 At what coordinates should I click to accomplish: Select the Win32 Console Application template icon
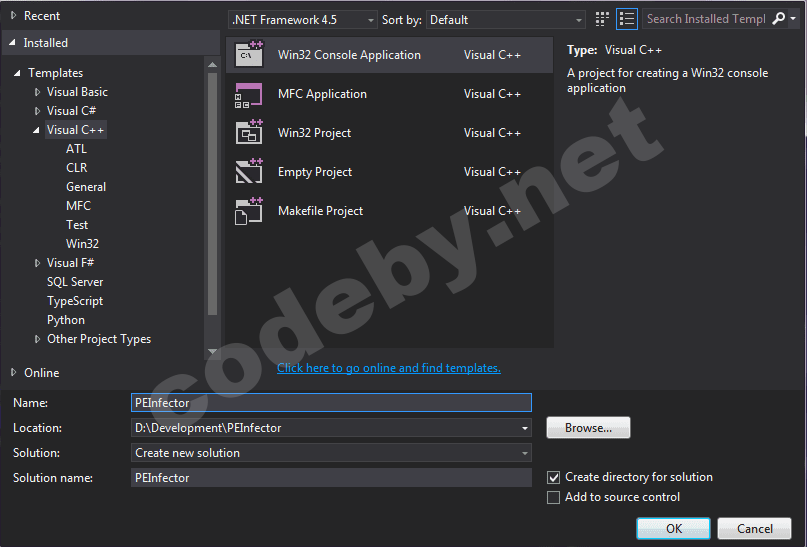click(x=249, y=55)
